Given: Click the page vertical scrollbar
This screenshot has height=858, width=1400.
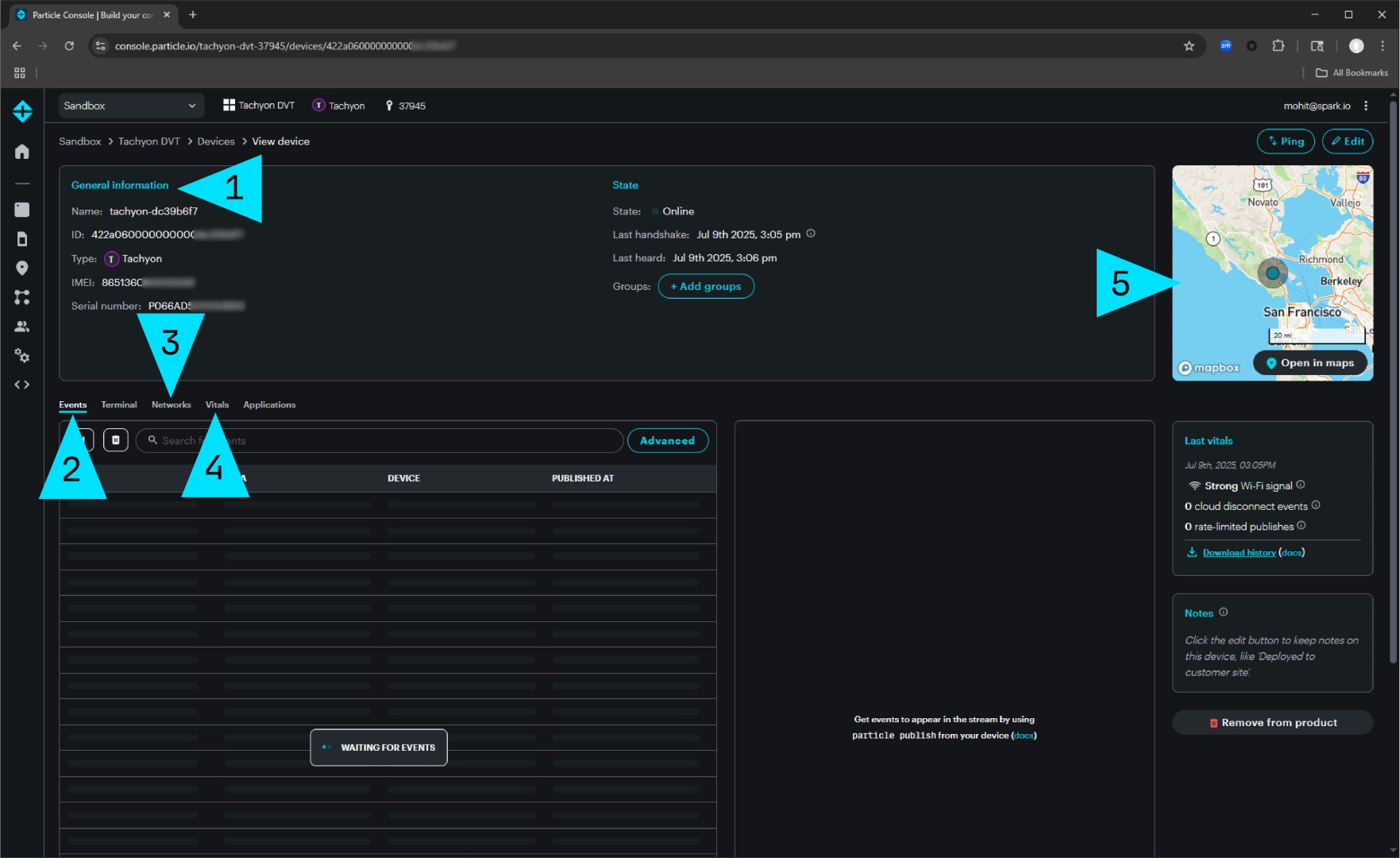Looking at the screenshot, I should point(1393,381).
